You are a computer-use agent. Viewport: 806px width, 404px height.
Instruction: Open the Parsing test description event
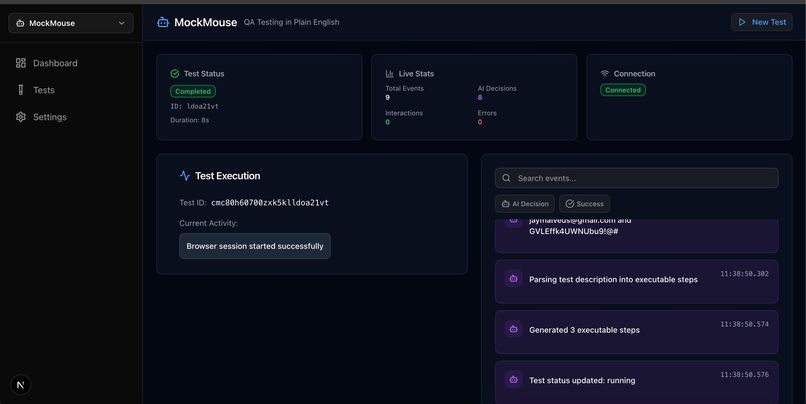[x=636, y=282]
